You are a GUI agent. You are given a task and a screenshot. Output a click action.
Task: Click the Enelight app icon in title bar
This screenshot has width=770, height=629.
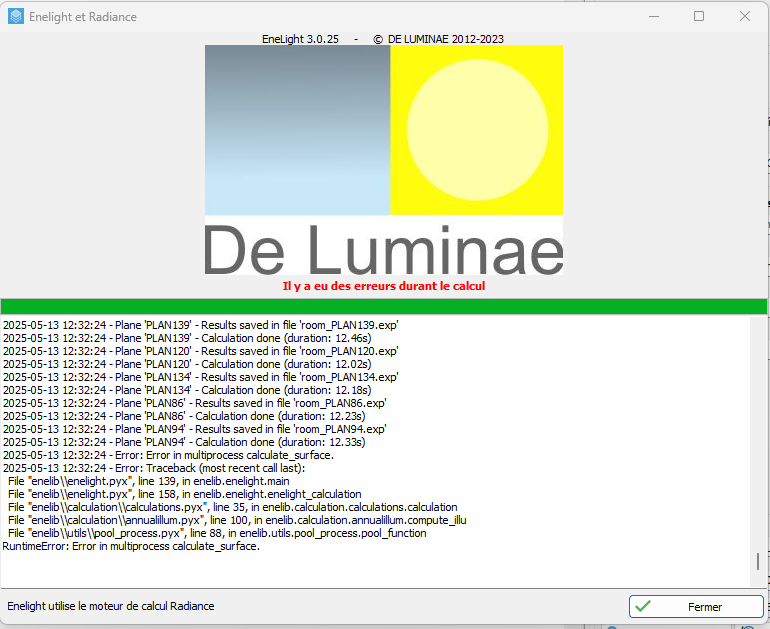tap(16, 16)
